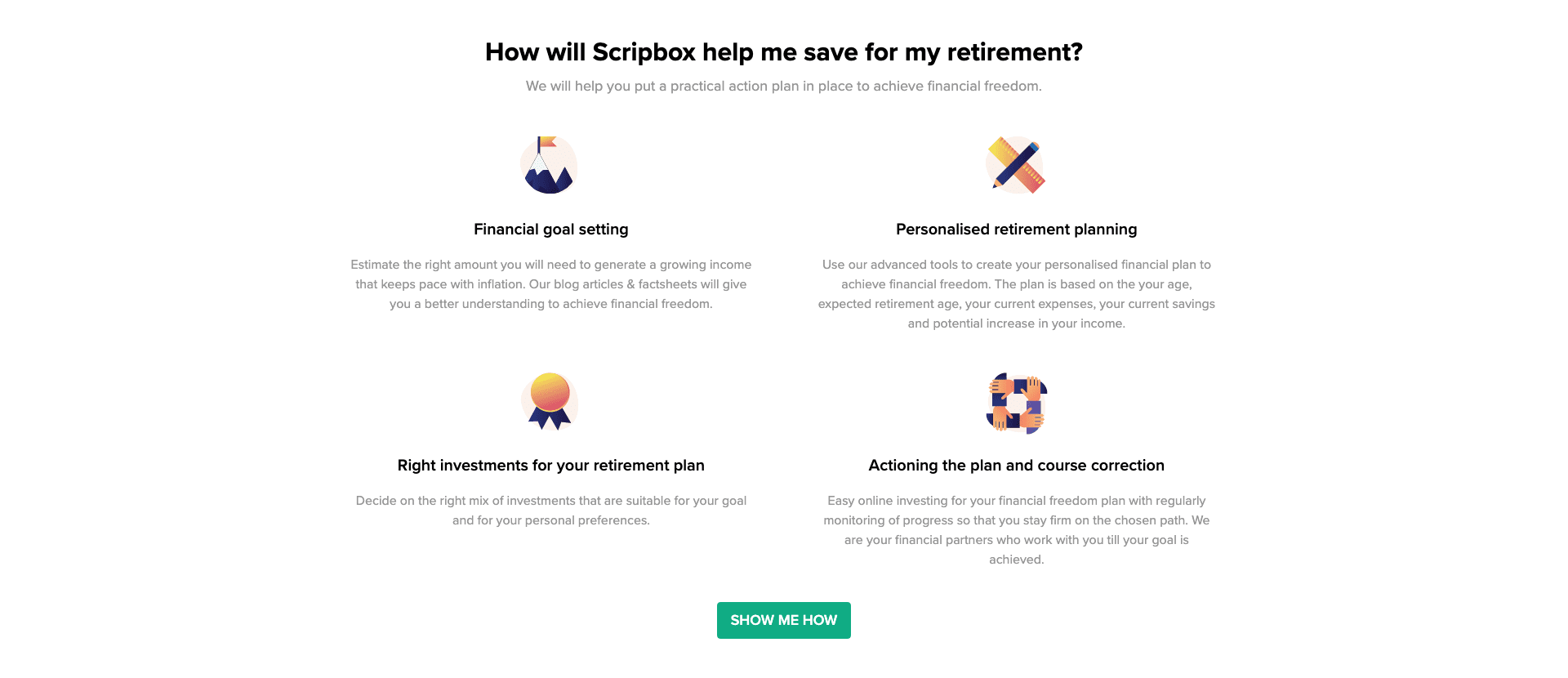The width and height of the screenshot is (1568, 678).
Task: Select the Personalised retirement planning heading
Action: [x=1017, y=230]
